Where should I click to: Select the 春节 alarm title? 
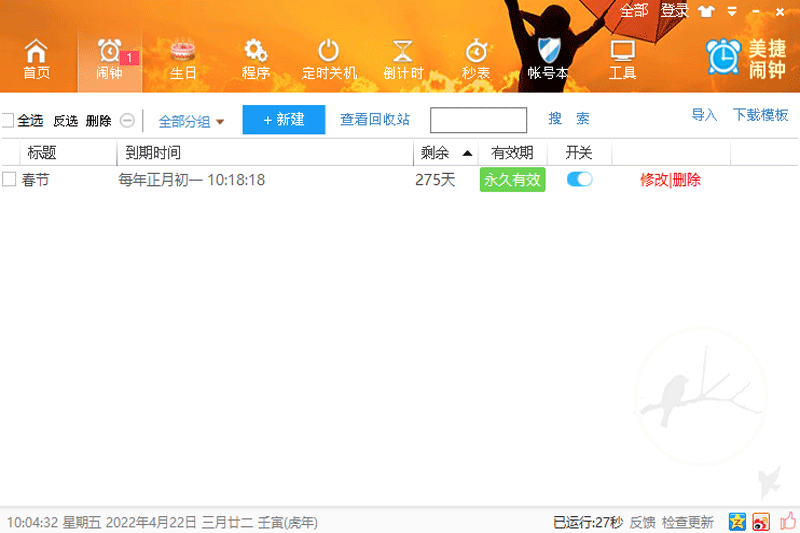(x=35, y=180)
